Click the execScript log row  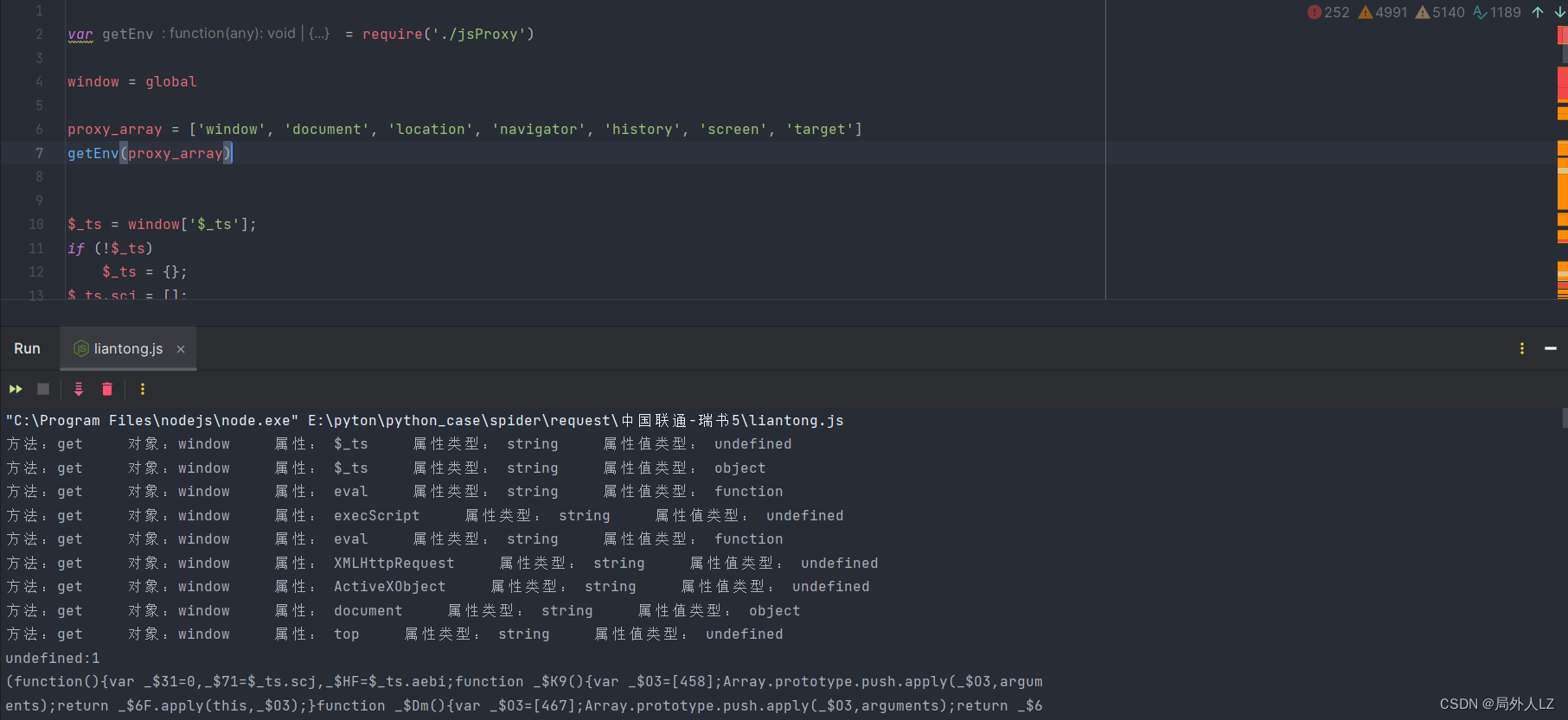click(425, 515)
